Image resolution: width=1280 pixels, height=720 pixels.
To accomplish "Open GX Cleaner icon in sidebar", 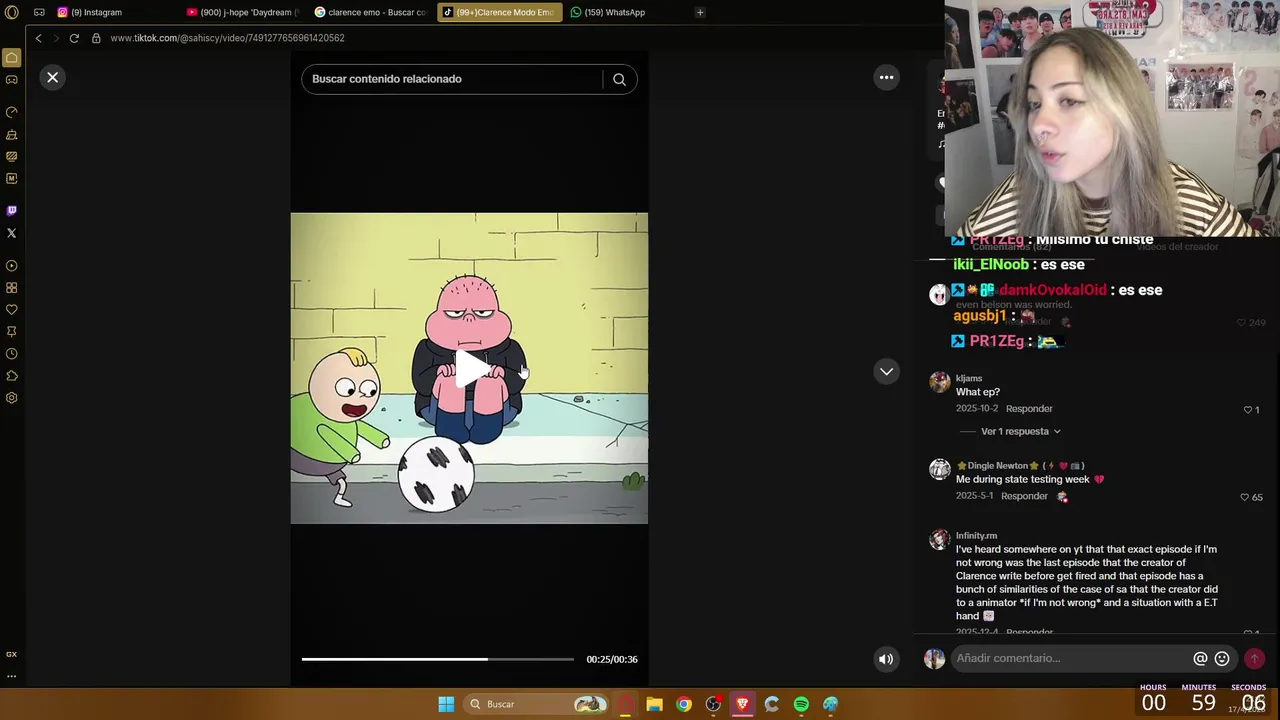I will 11,134.
